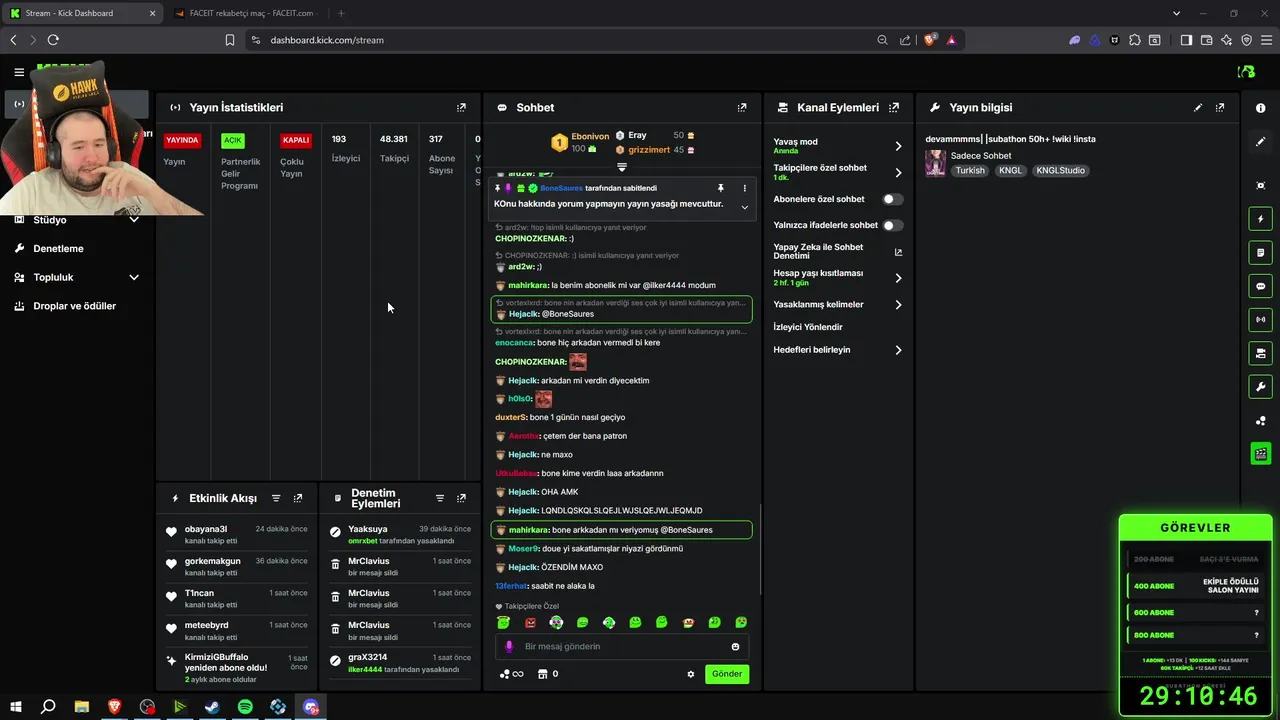
Task: Expand the chat leaderboard arrow
Action: (x=621, y=167)
